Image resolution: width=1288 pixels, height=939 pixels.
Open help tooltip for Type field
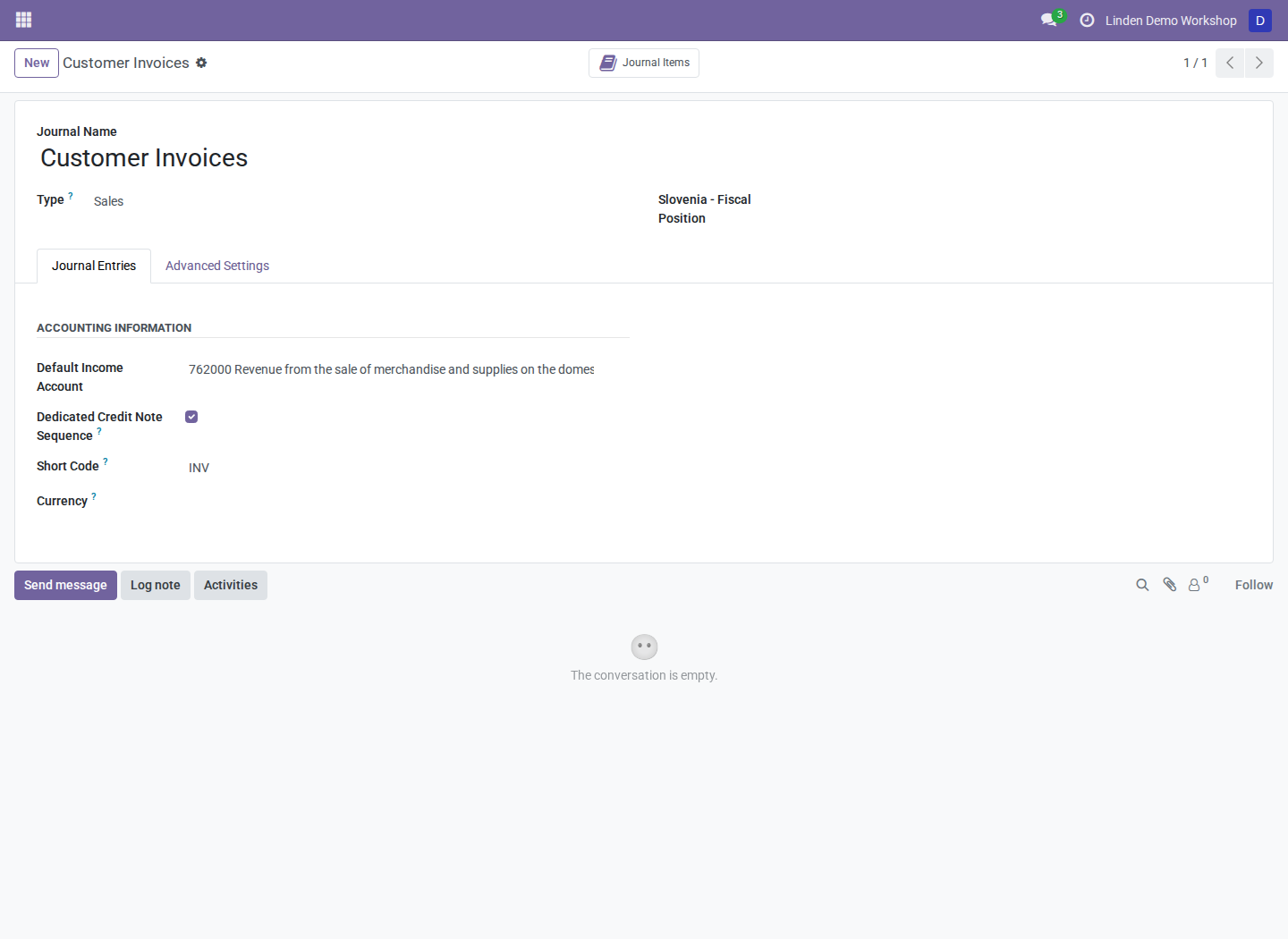click(x=71, y=196)
